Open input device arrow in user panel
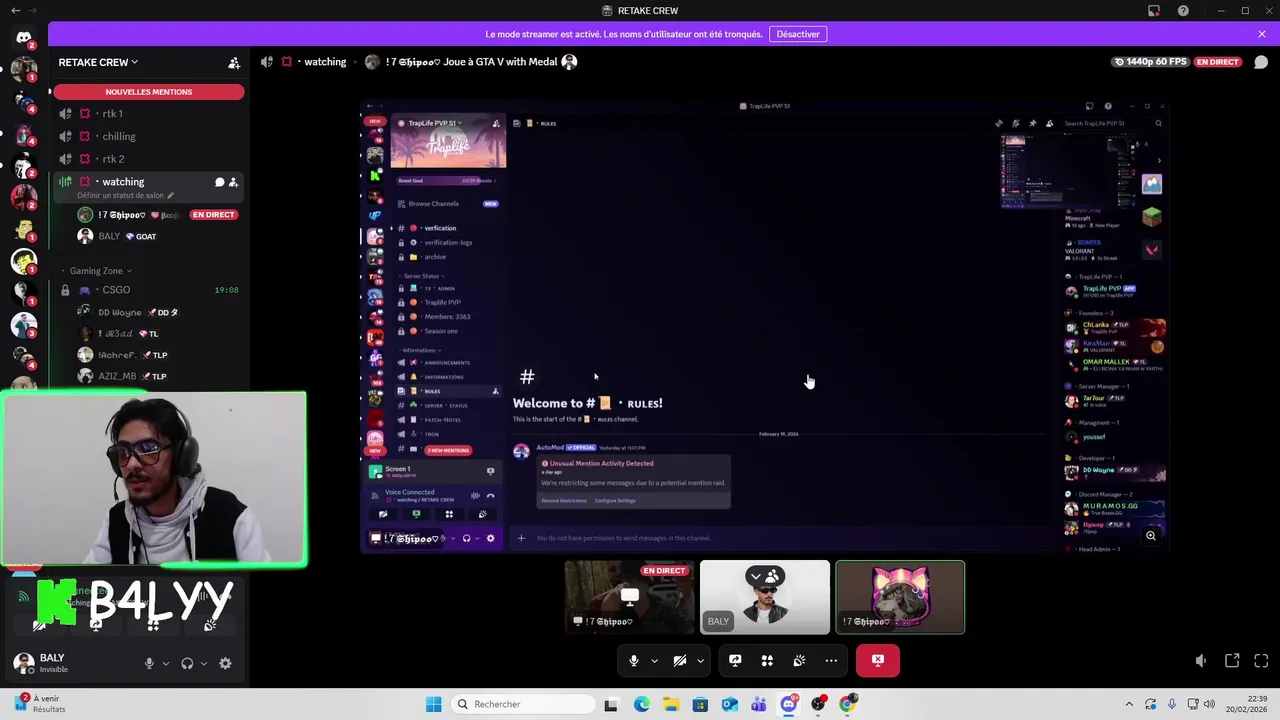Screen dimensions: 1280x720 [166, 663]
